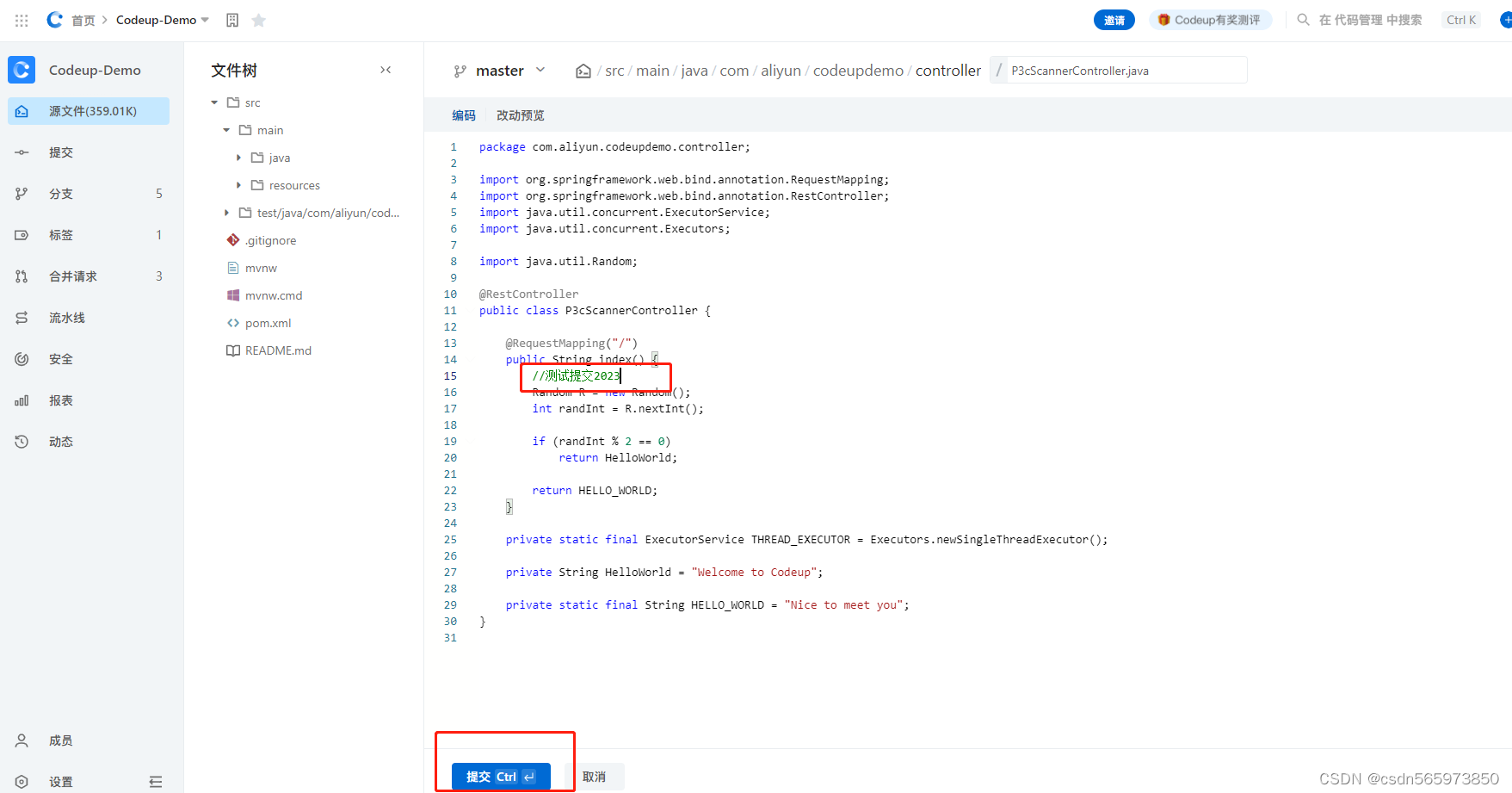
Task: Click the 提交 commit button
Action: click(x=500, y=776)
